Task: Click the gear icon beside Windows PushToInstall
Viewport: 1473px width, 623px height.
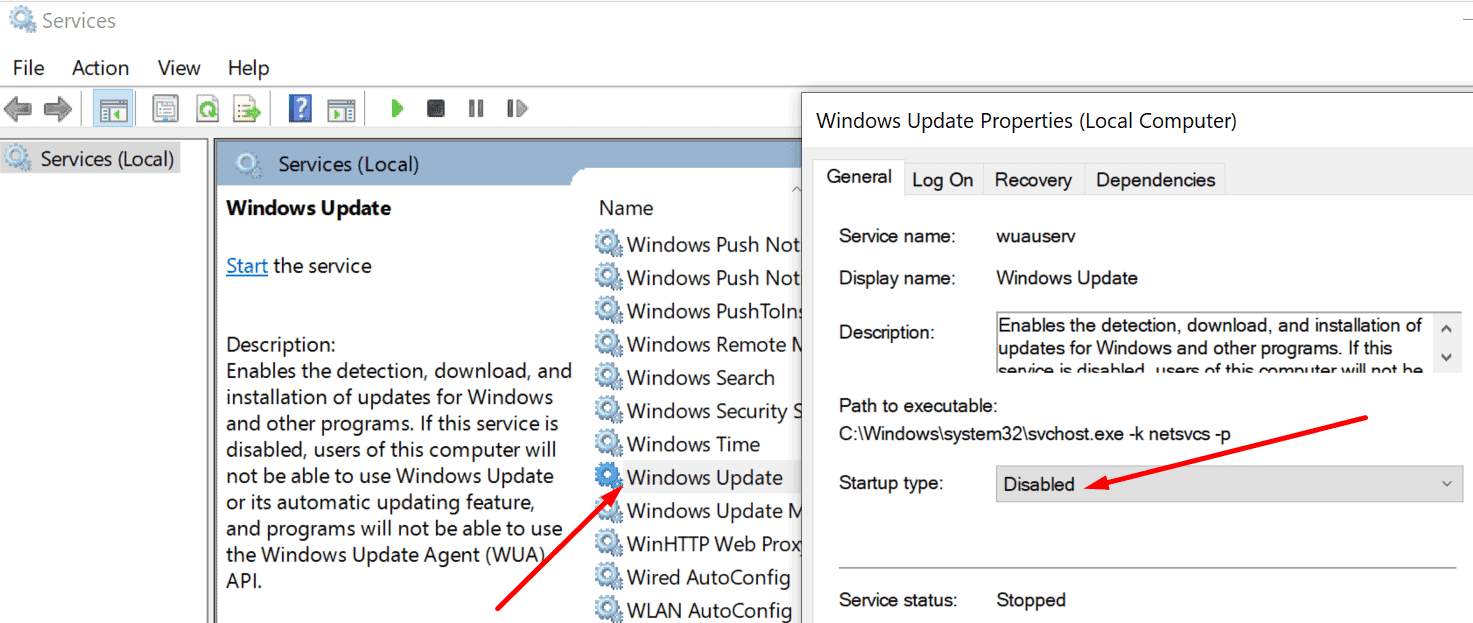Action: click(609, 310)
